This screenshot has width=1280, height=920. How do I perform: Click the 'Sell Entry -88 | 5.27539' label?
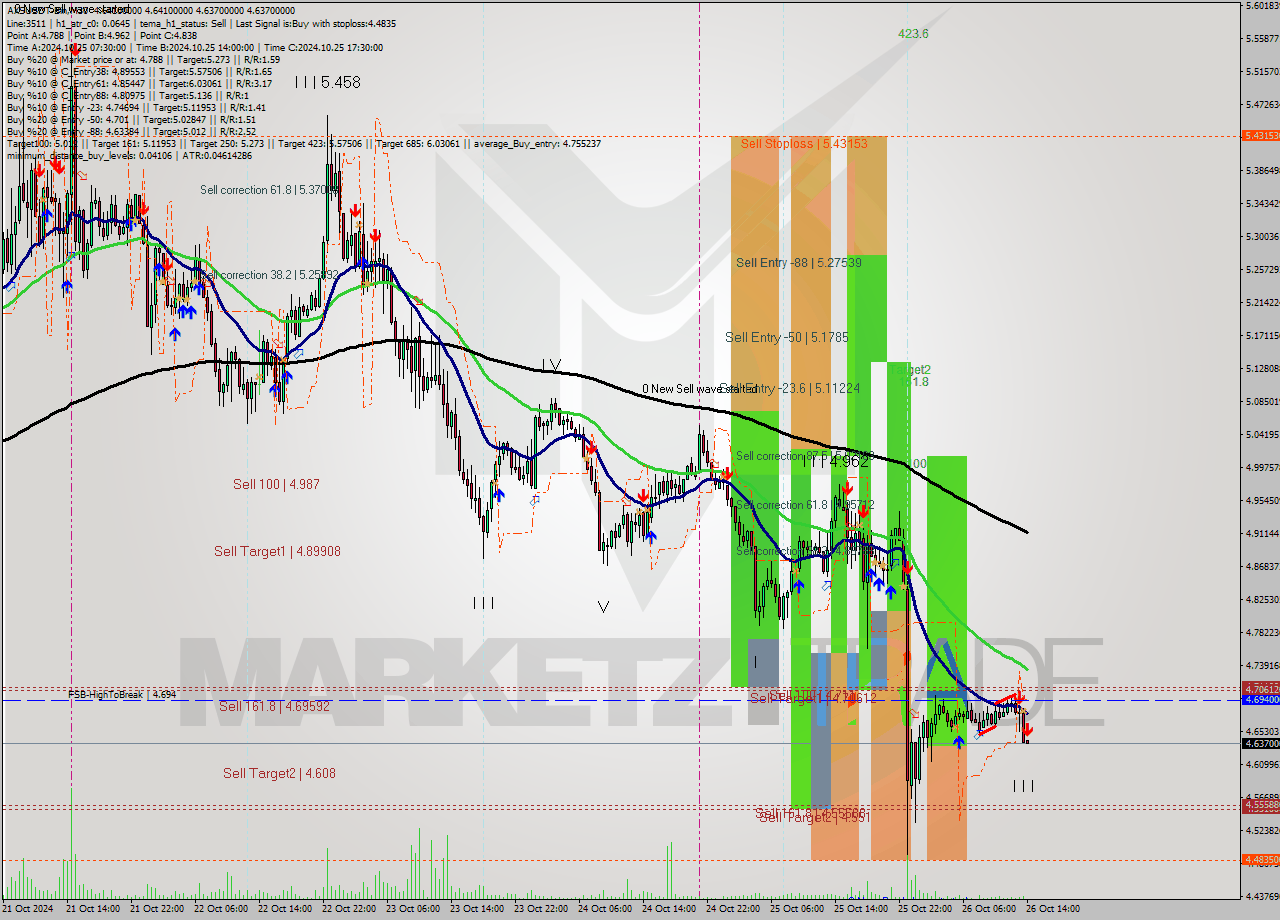click(x=798, y=263)
